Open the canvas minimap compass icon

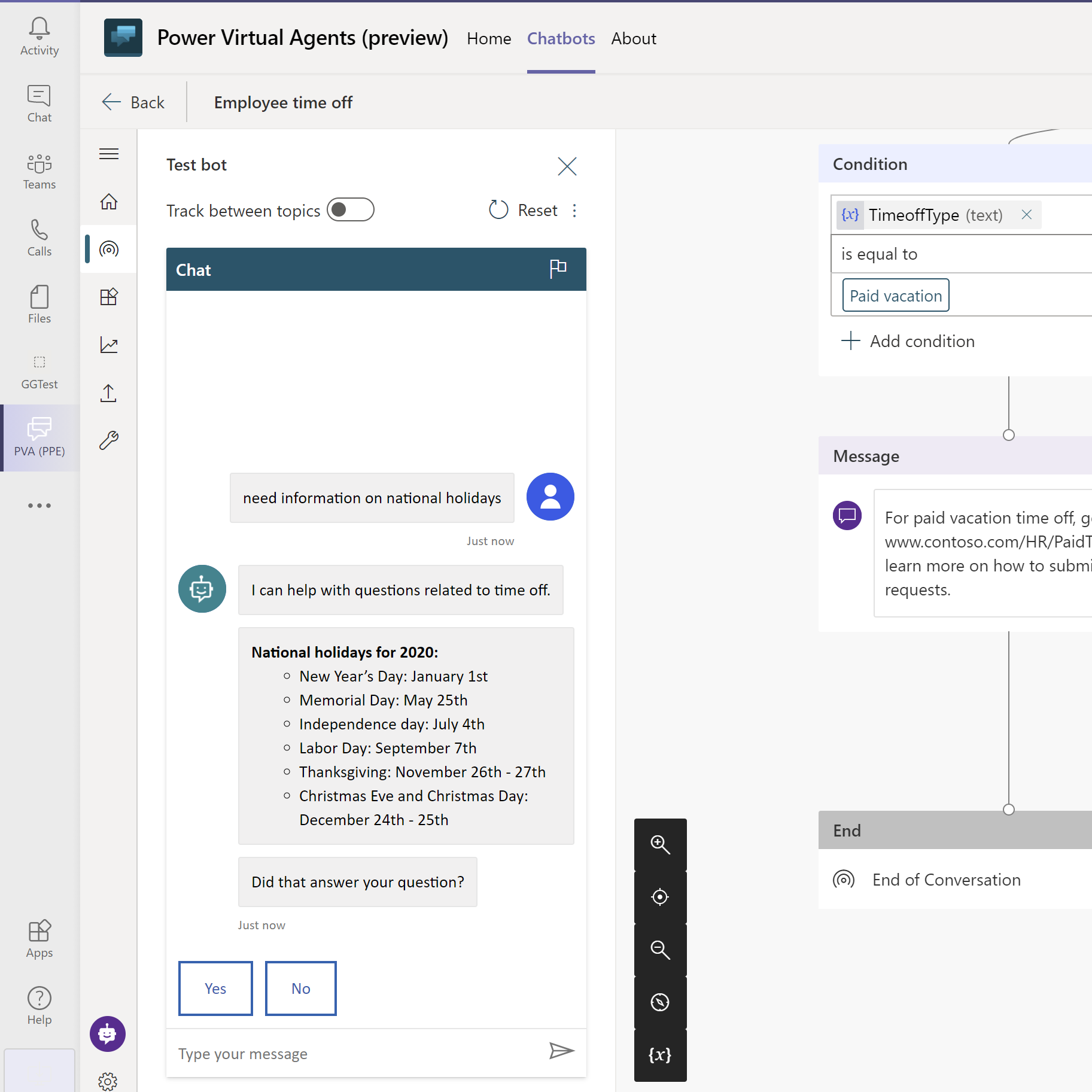pos(661,1002)
